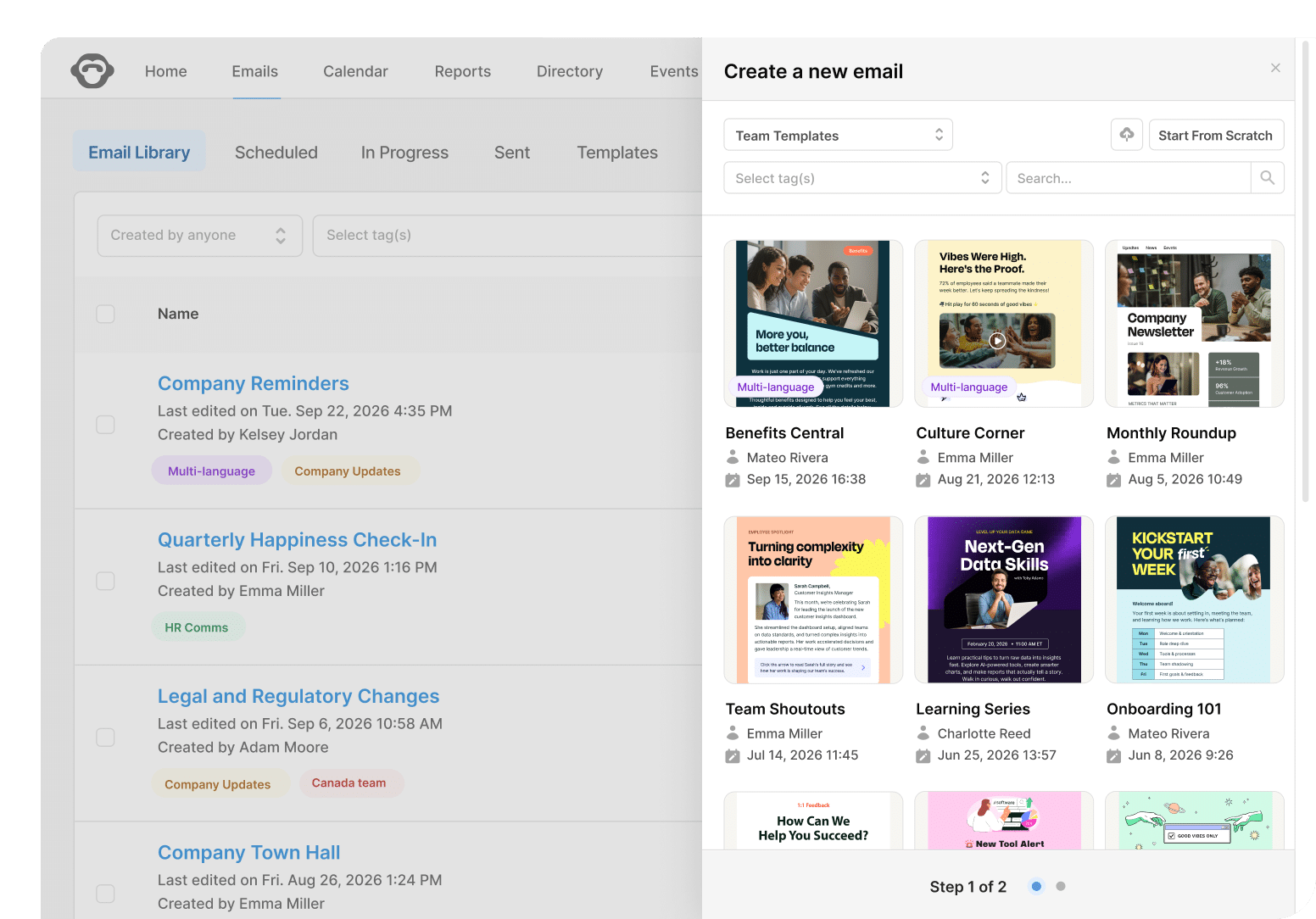Play the video in Culture Corner thumbnail
Viewport: 1316px width, 919px height.
tap(997, 341)
